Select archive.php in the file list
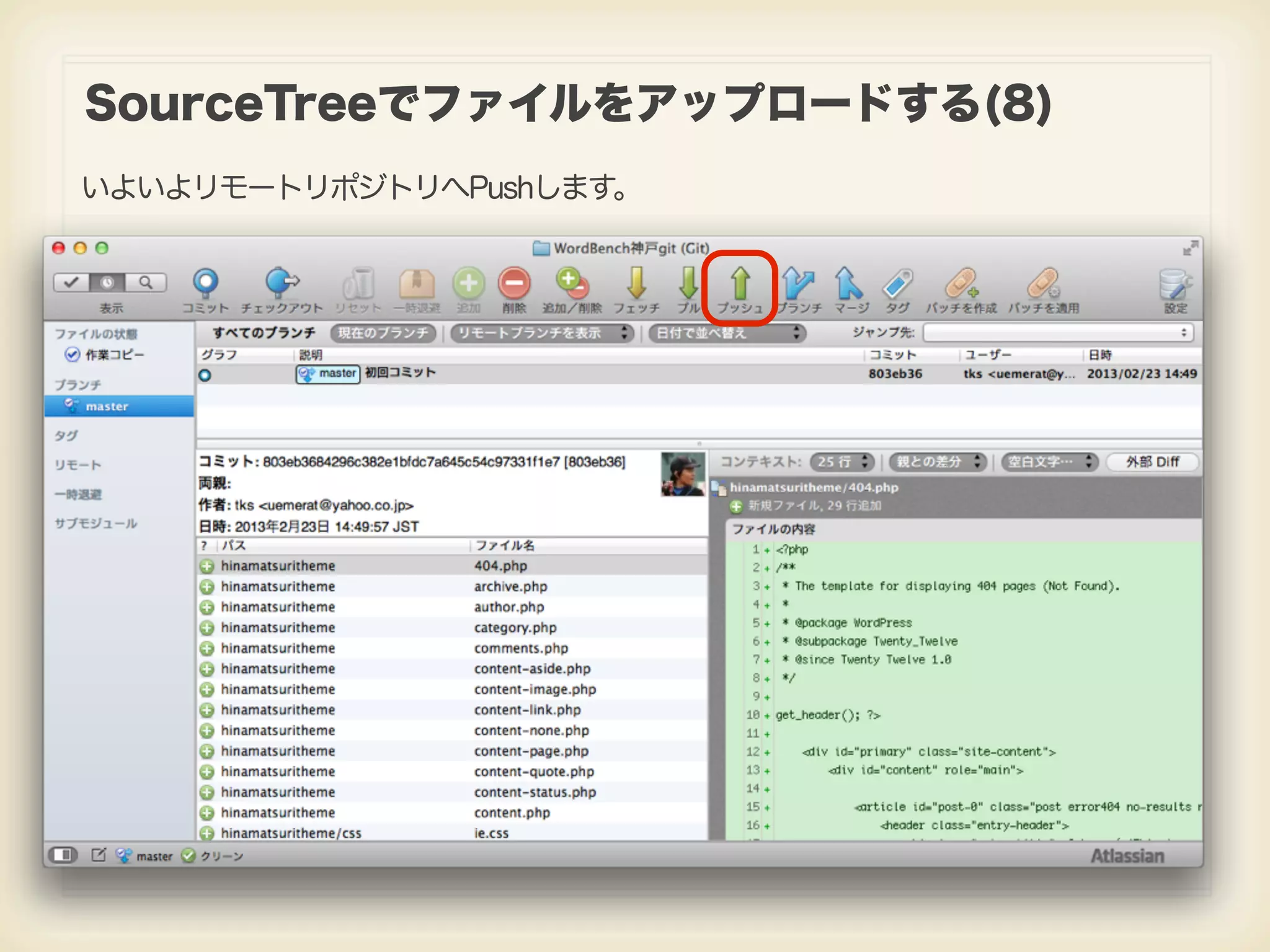Screen dimensions: 1270x952 tap(510, 586)
